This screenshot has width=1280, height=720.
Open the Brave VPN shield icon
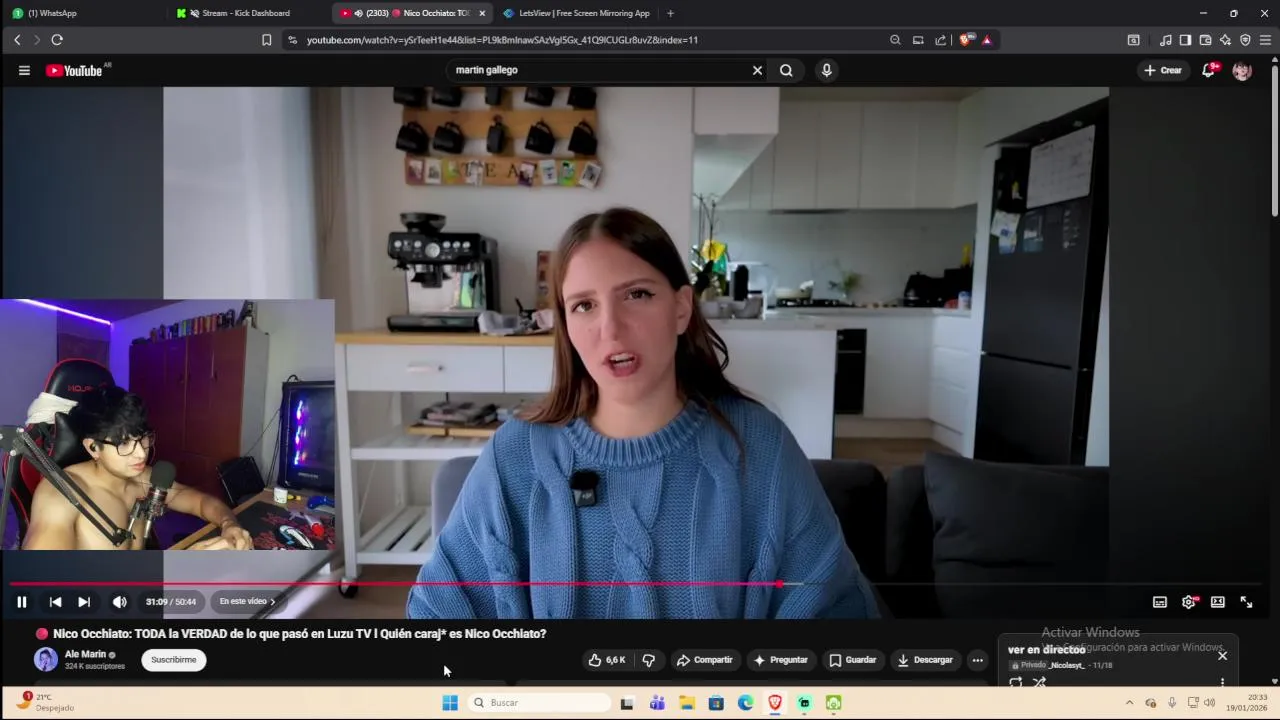[x=1245, y=40]
